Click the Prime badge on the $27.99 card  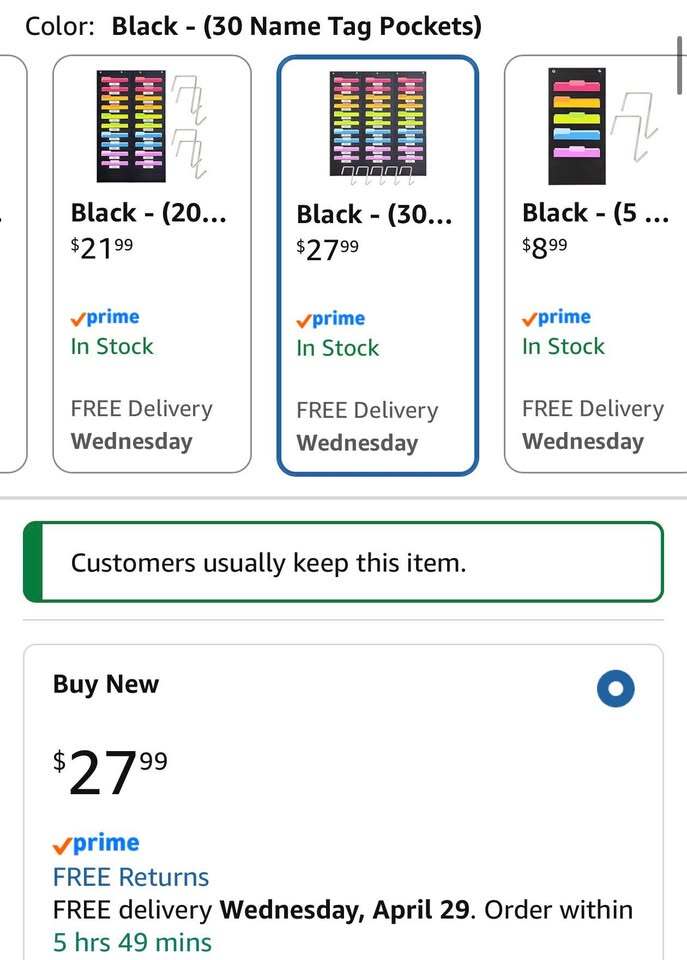[331, 319]
